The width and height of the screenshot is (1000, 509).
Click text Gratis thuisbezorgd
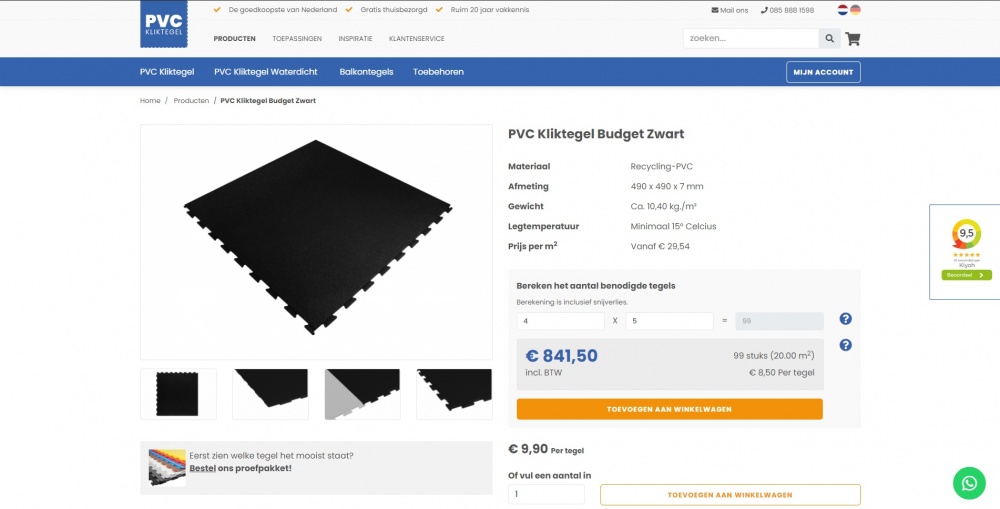(393, 10)
